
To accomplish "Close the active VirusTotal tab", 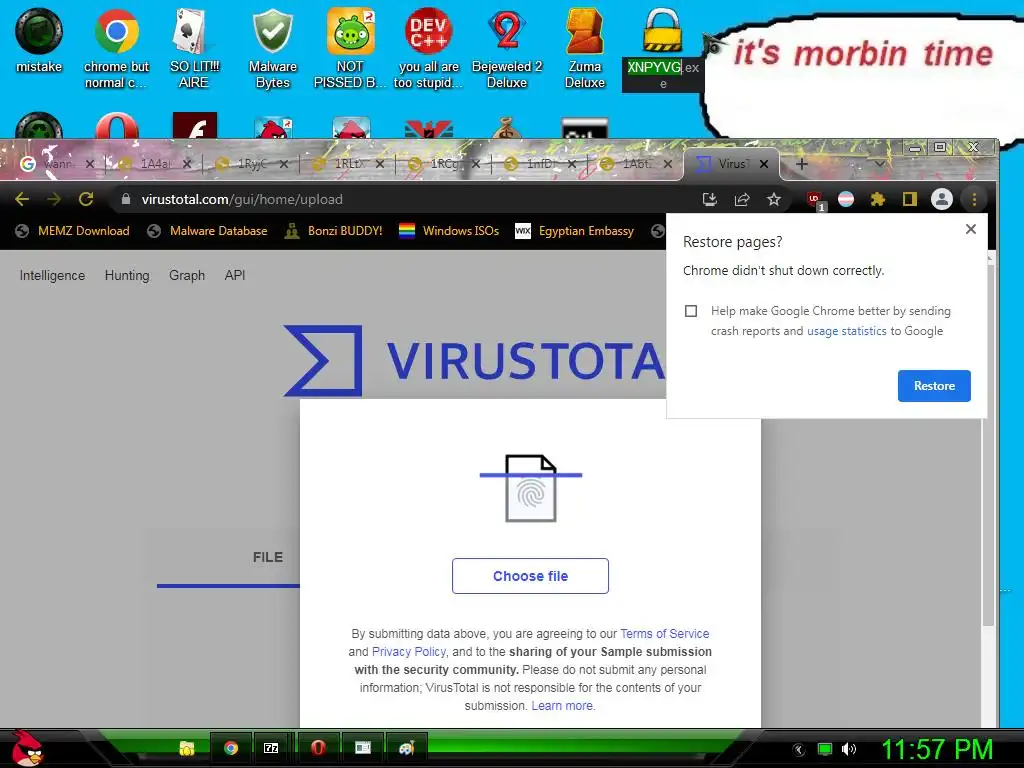I will 764,164.
